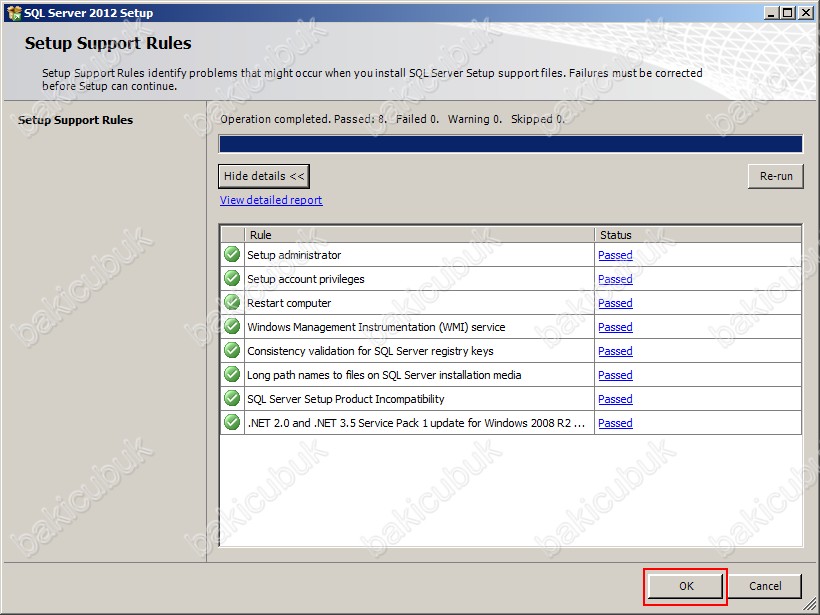Open Passed status link for Setup account privileges
Image resolution: width=820 pixels, height=615 pixels.
[615, 279]
